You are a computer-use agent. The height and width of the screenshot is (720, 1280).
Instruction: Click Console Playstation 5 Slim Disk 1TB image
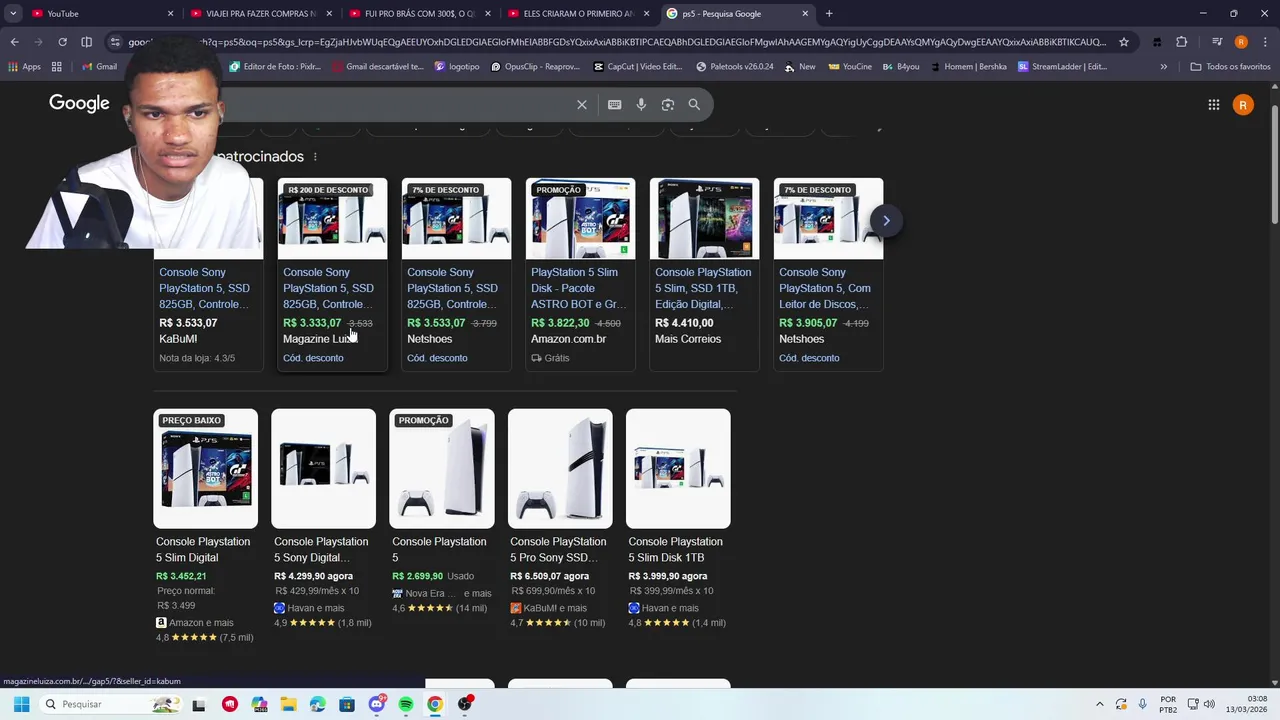(x=678, y=468)
